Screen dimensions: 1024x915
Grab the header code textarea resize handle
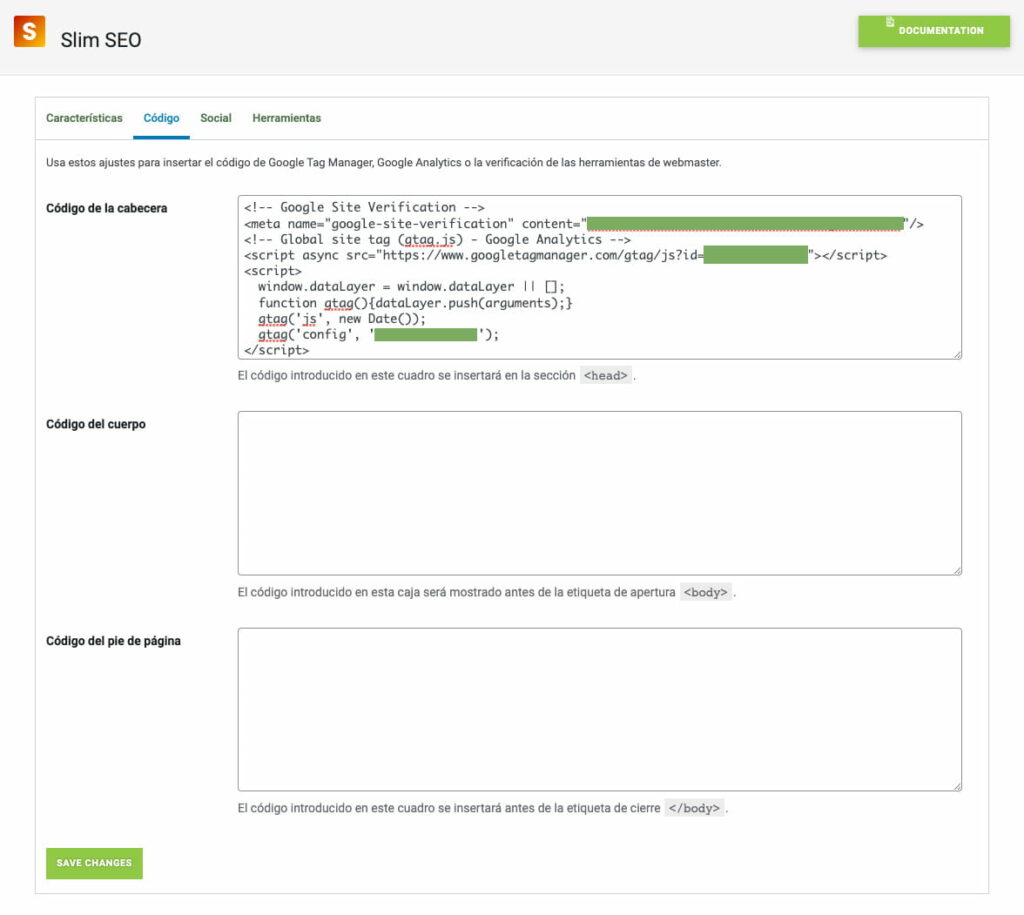click(957, 355)
